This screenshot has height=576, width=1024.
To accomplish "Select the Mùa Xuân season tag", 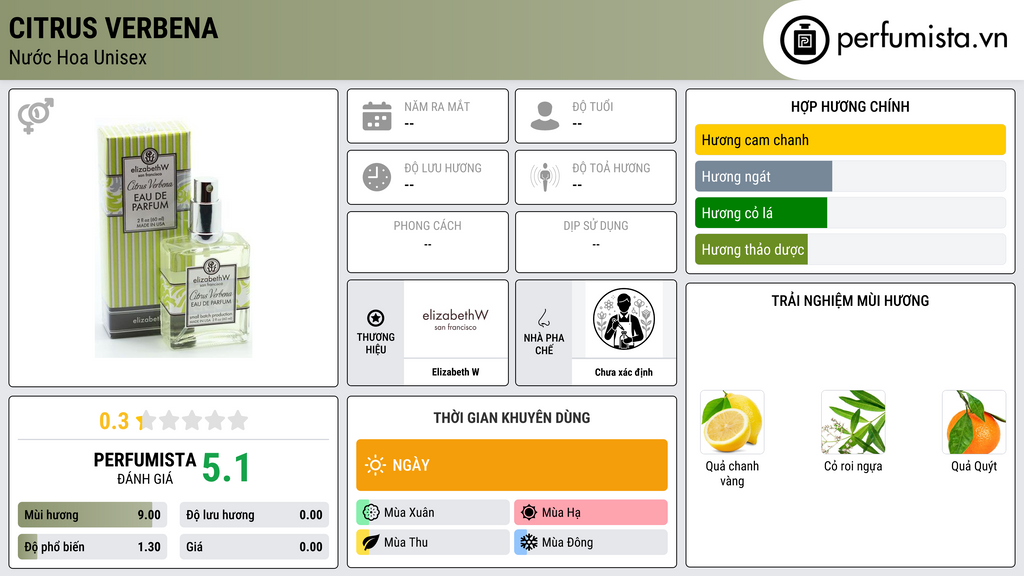I will [433, 513].
